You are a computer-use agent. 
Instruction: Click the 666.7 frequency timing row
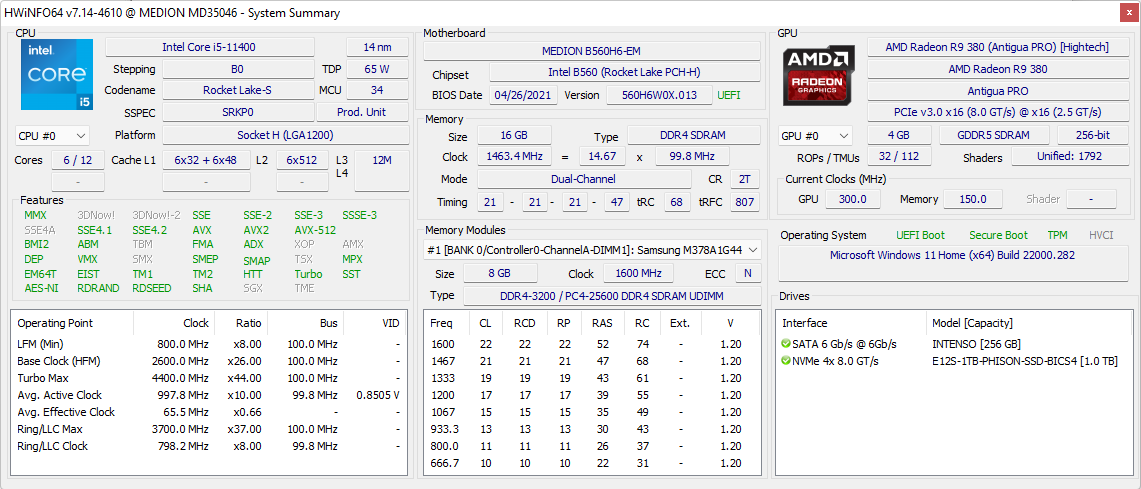tap(592, 464)
